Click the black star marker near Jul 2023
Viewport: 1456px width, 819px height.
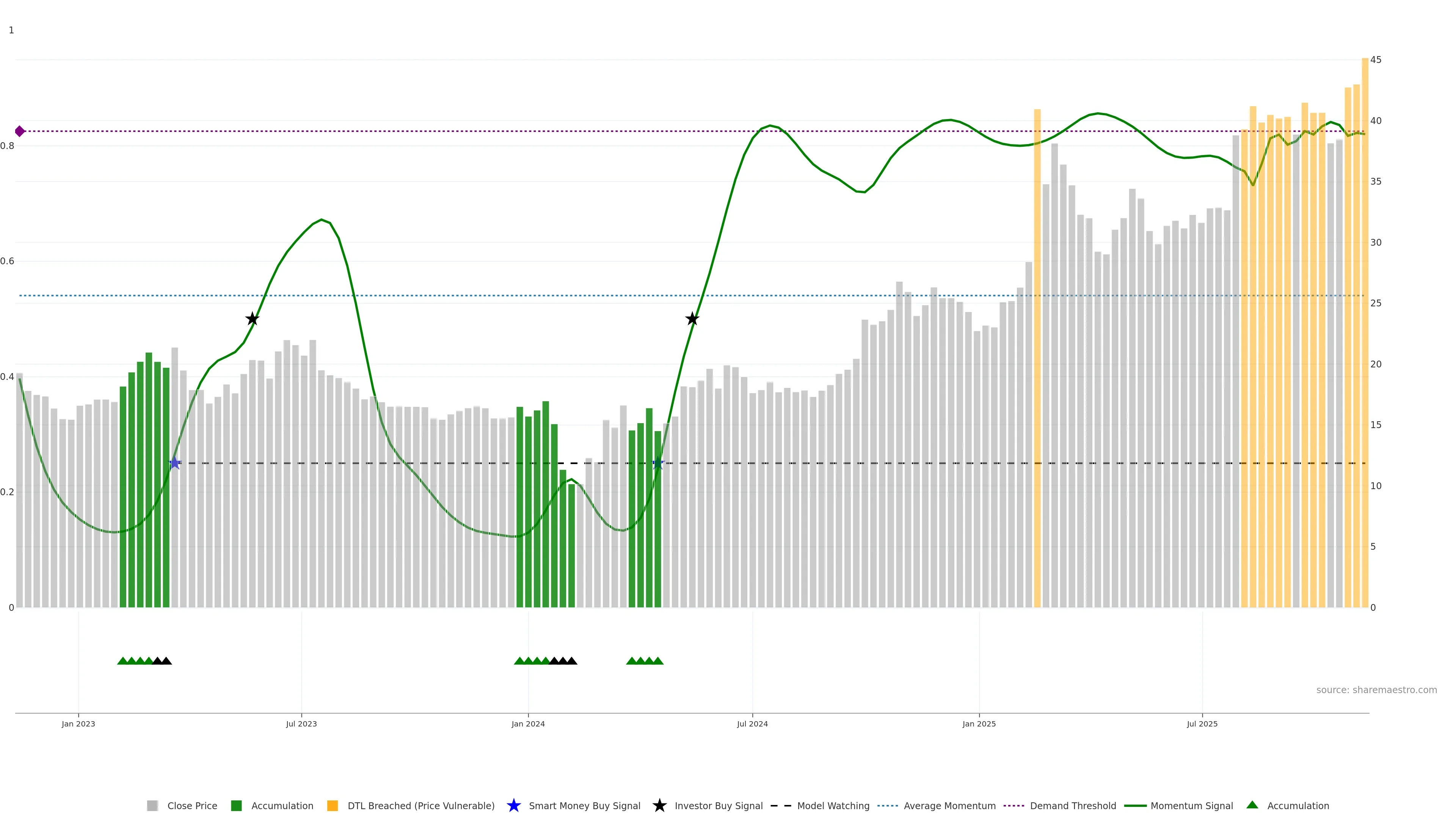click(253, 319)
